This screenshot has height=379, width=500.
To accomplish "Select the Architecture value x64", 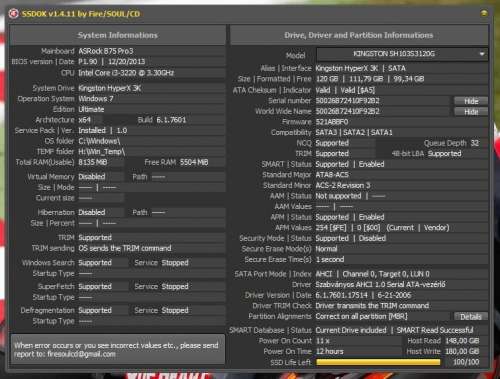I will point(84,120).
